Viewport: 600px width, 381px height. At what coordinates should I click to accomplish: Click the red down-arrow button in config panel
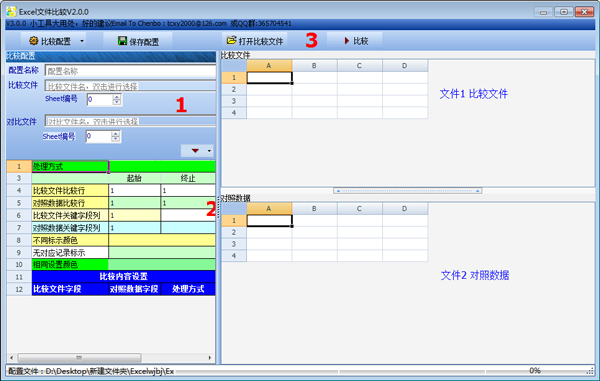(x=195, y=151)
